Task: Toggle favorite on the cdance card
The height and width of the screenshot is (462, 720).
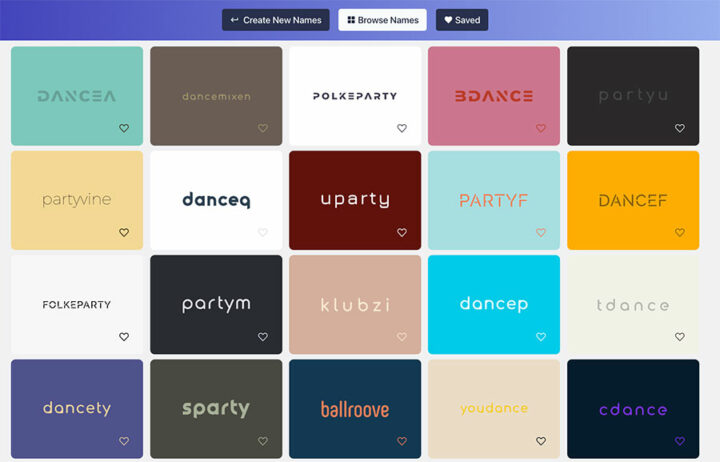Action: coord(680,441)
